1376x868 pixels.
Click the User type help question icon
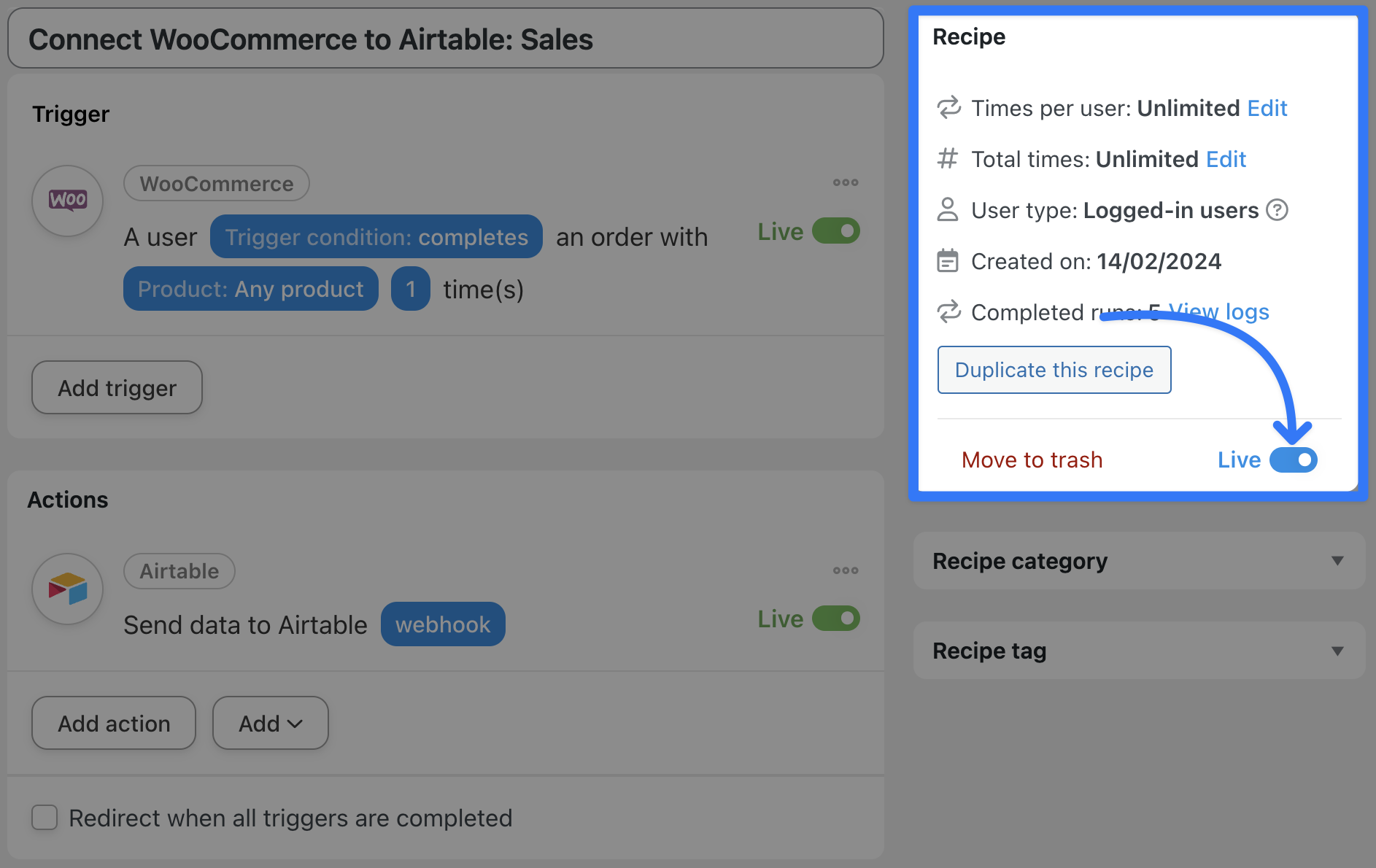tap(1277, 210)
